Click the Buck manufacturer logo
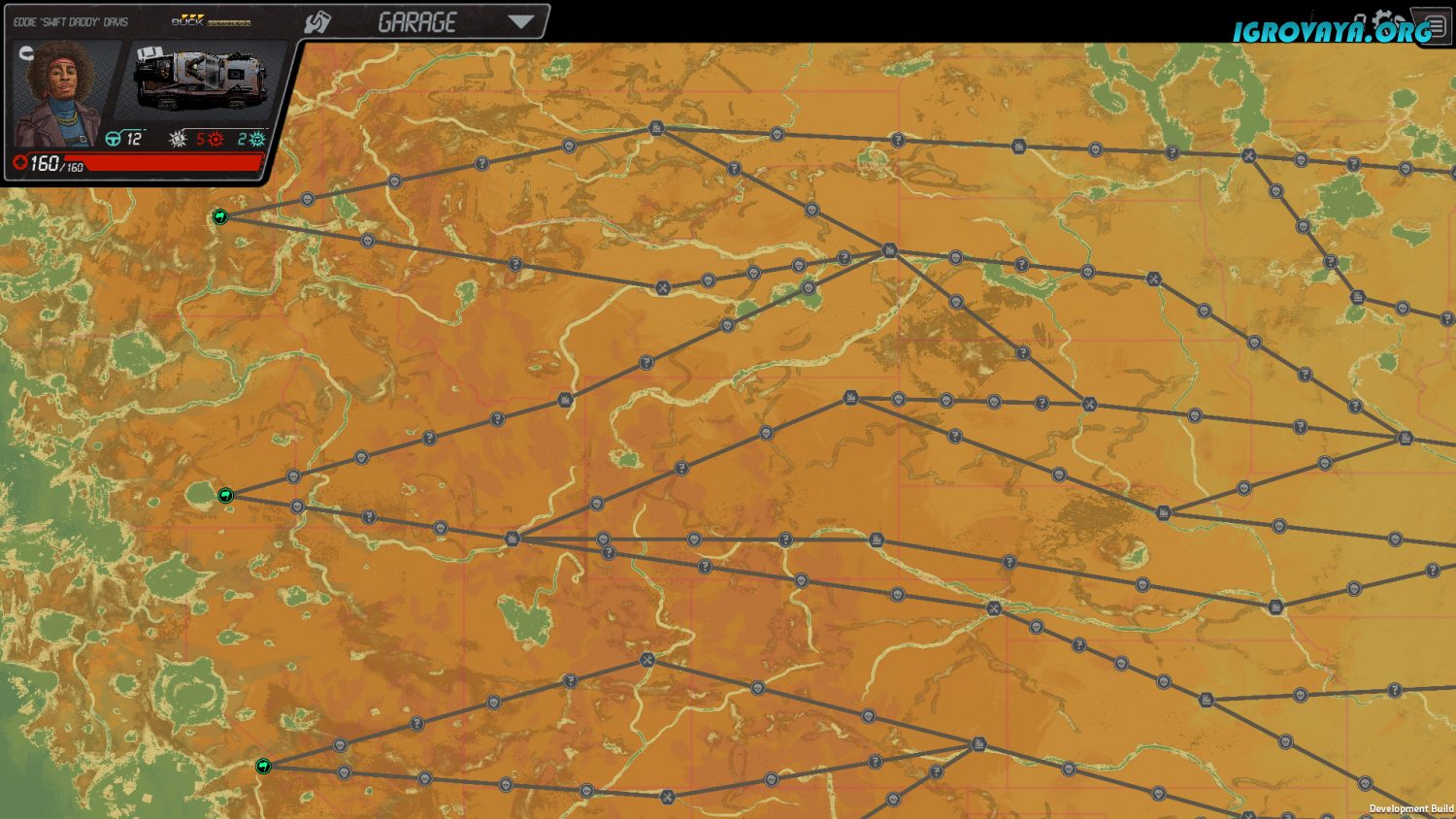Screen dimensions: 1456x819 (x=187, y=20)
